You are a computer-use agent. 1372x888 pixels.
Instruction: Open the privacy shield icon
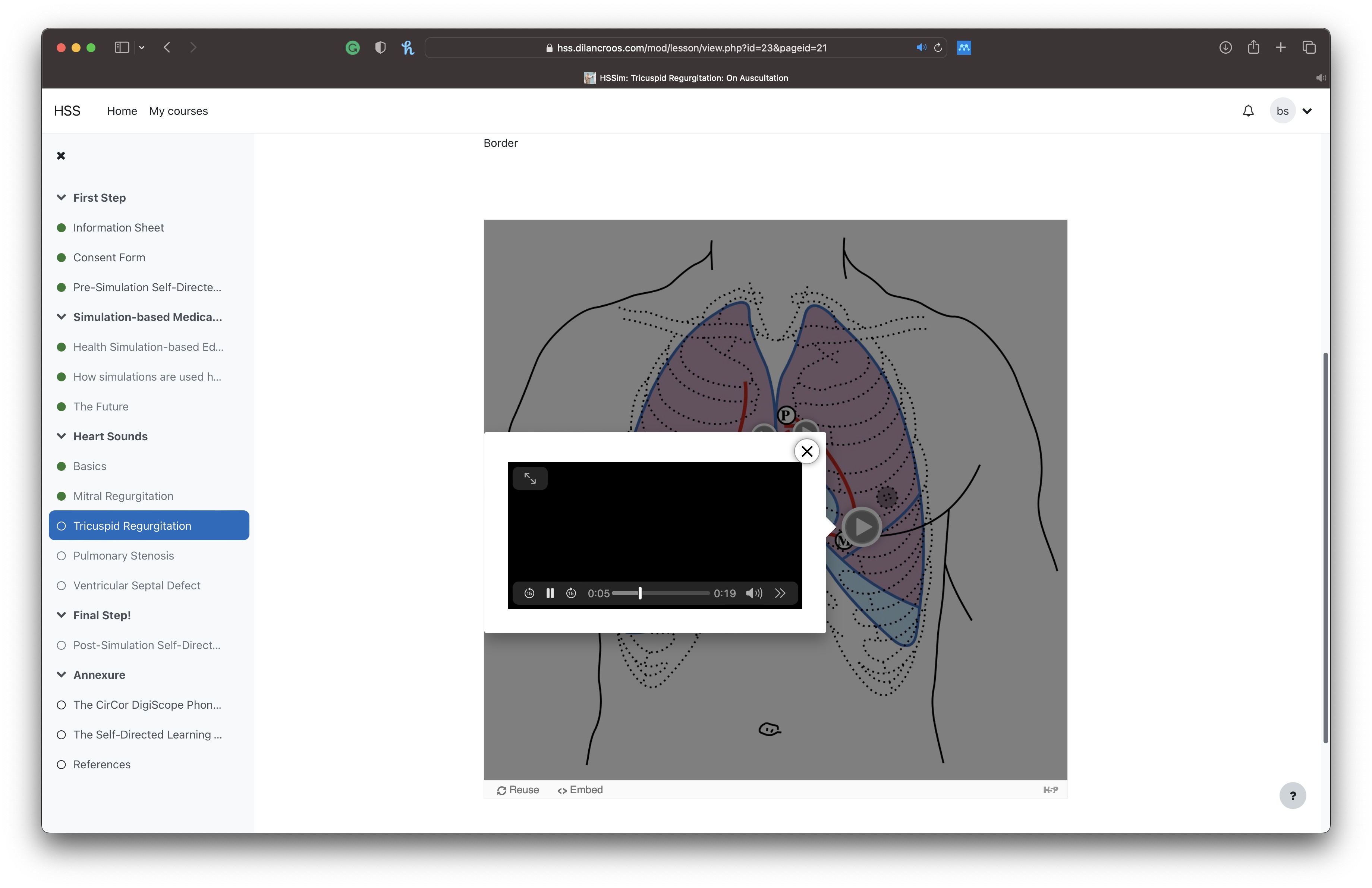click(x=380, y=47)
